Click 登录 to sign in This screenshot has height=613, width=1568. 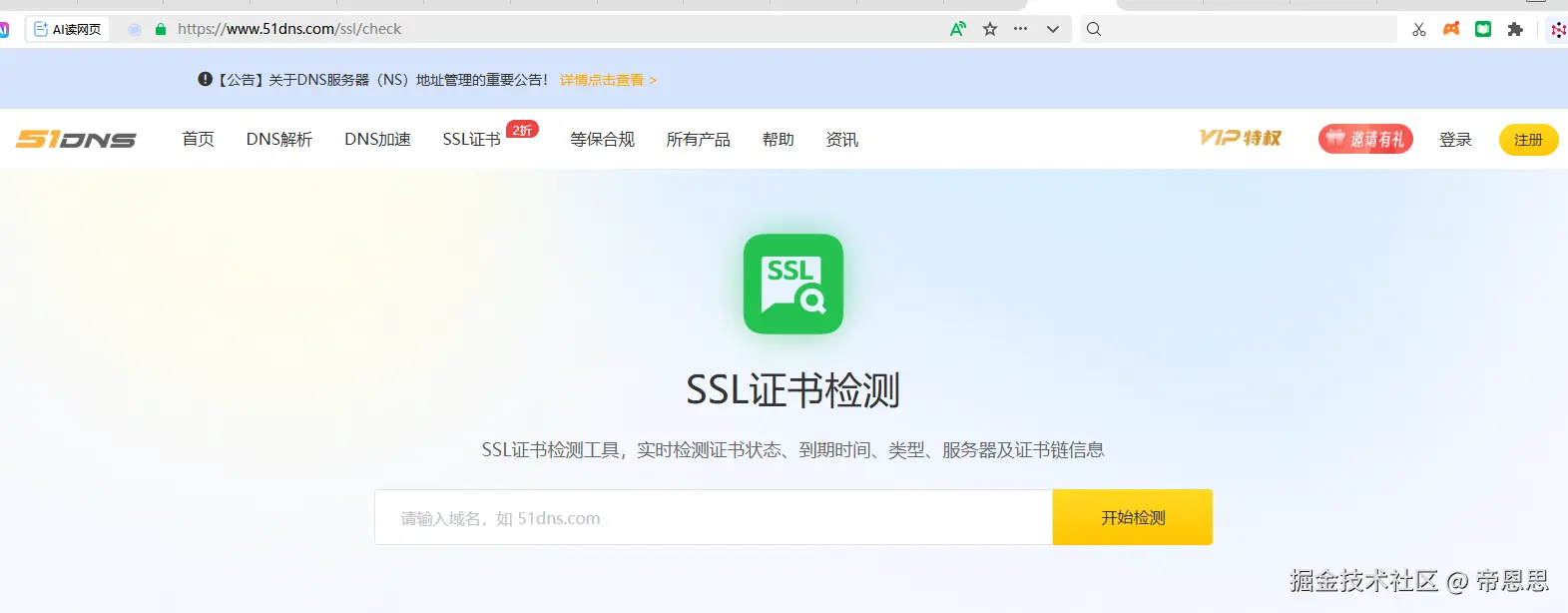click(1455, 139)
